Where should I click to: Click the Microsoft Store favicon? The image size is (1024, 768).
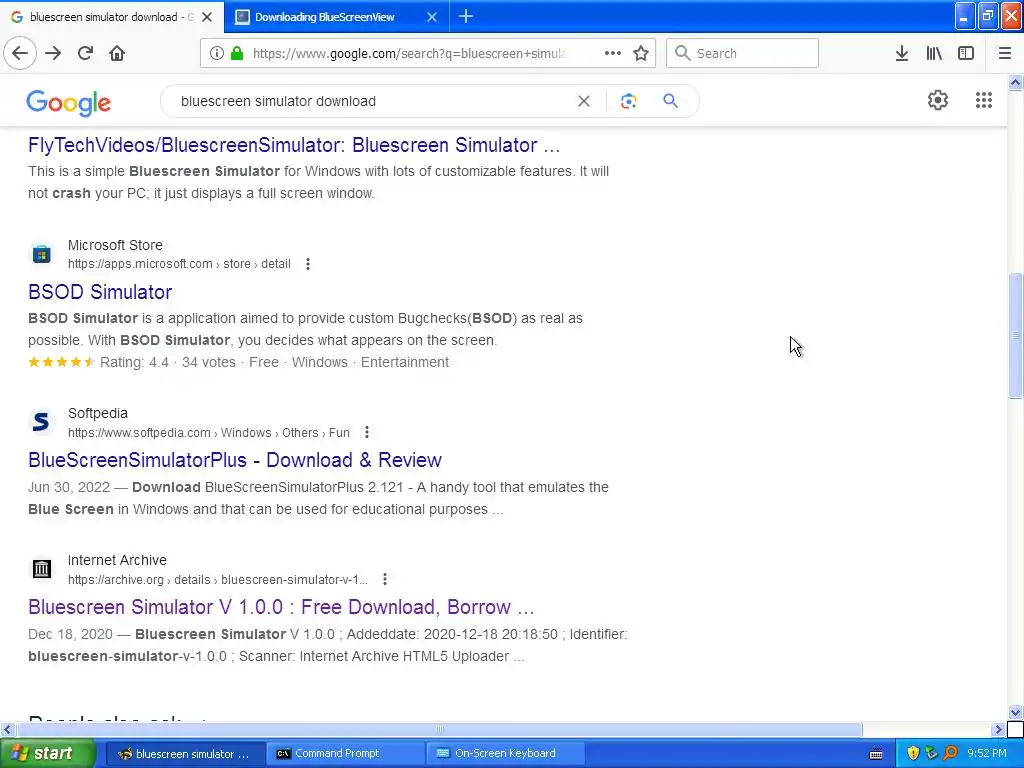point(42,254)
